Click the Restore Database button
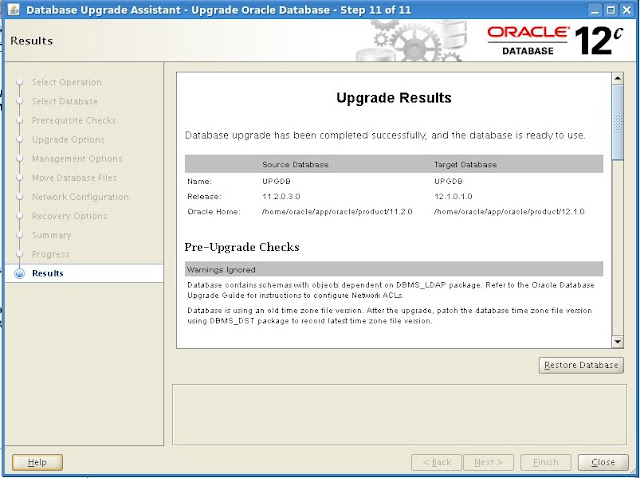640x478 pixels. point(581,365)
